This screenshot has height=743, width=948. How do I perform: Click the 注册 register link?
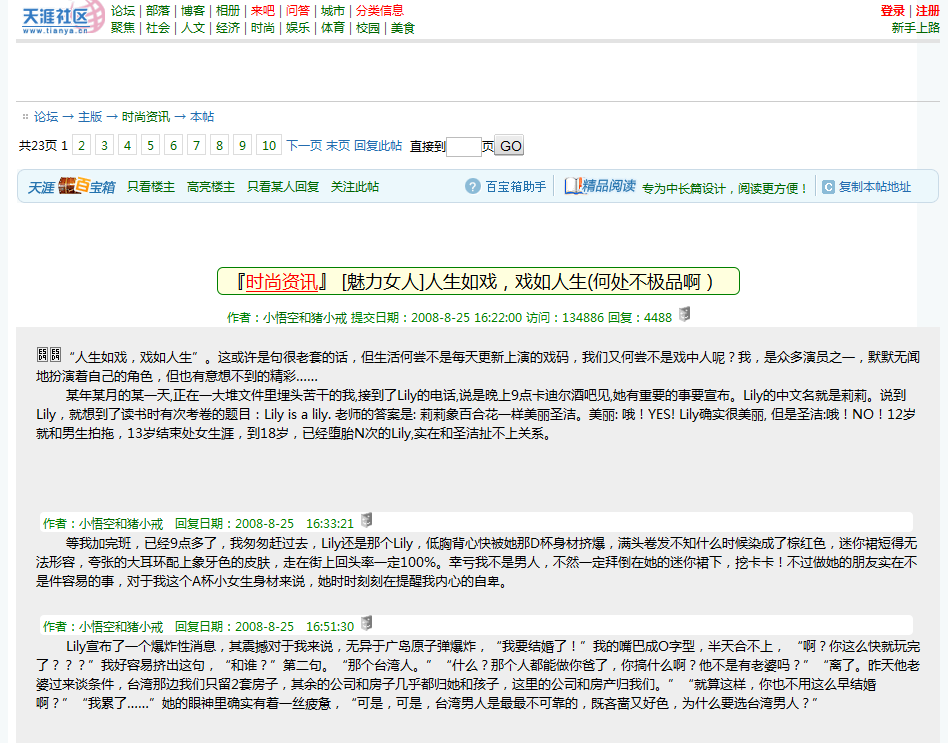click(x=927, y=10)
